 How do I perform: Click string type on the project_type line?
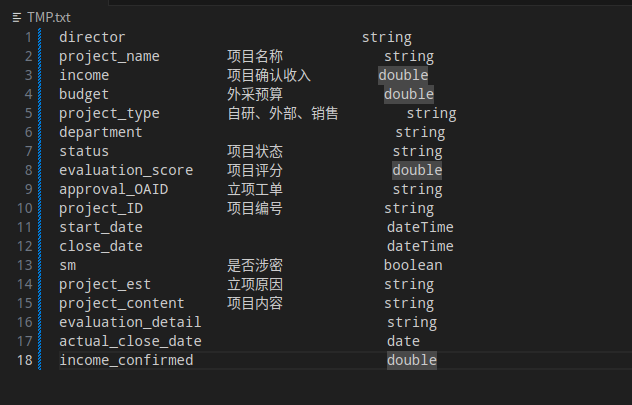pyautogui.click(x=431, y=113)
